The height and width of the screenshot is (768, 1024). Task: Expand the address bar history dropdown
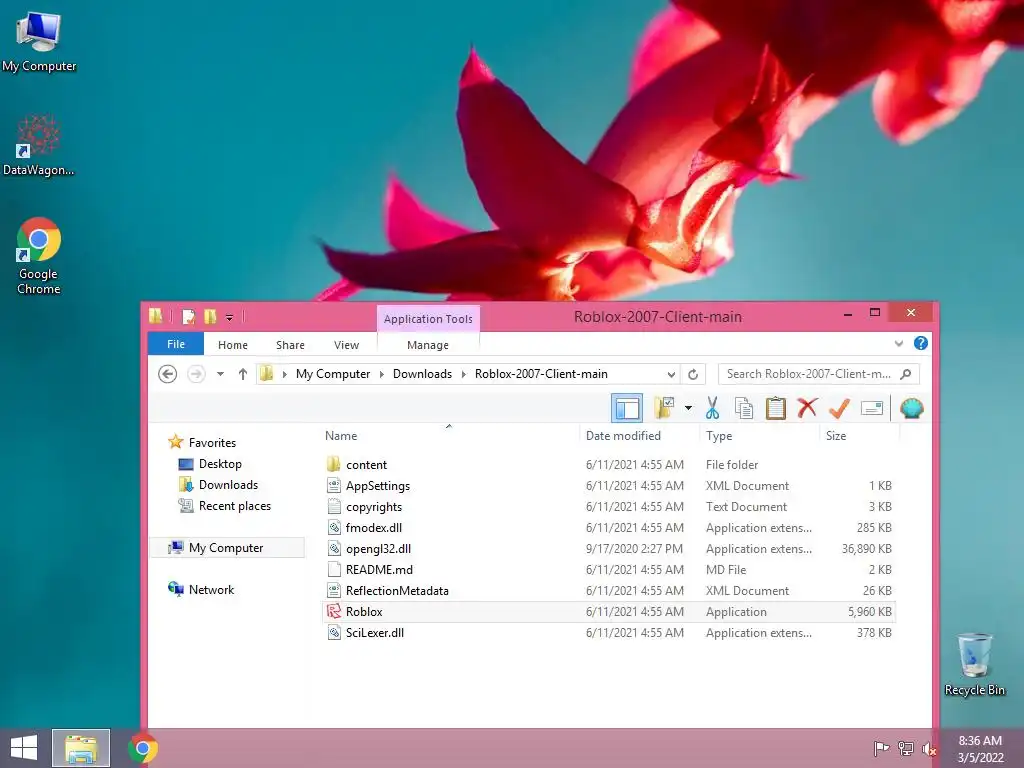coord(671,374)
